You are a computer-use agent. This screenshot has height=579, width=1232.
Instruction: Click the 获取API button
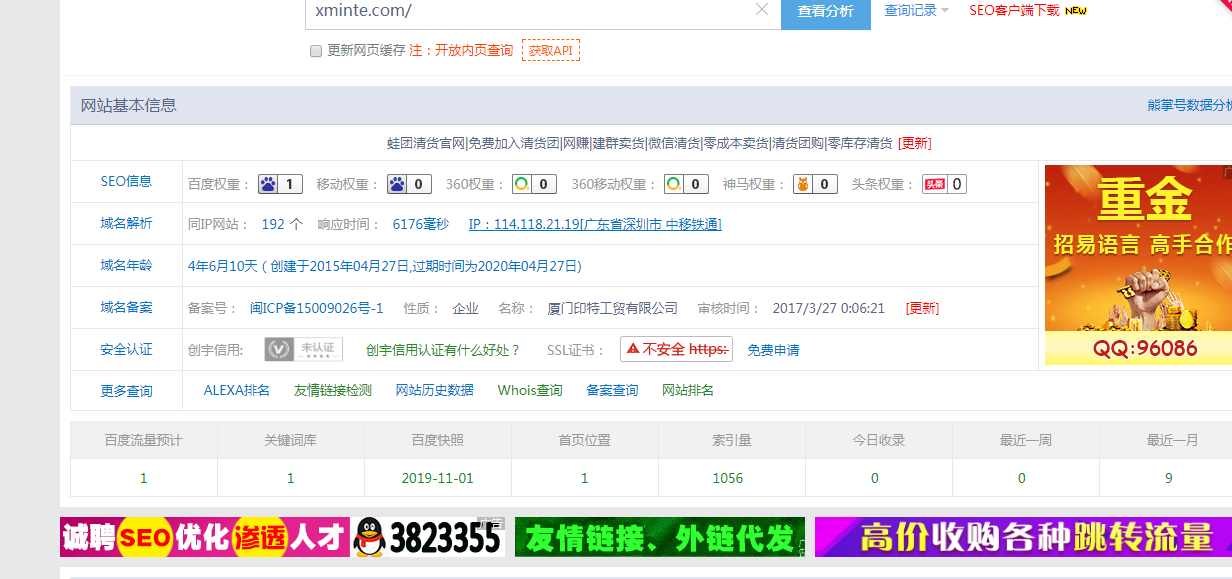(x=551, y=50)
